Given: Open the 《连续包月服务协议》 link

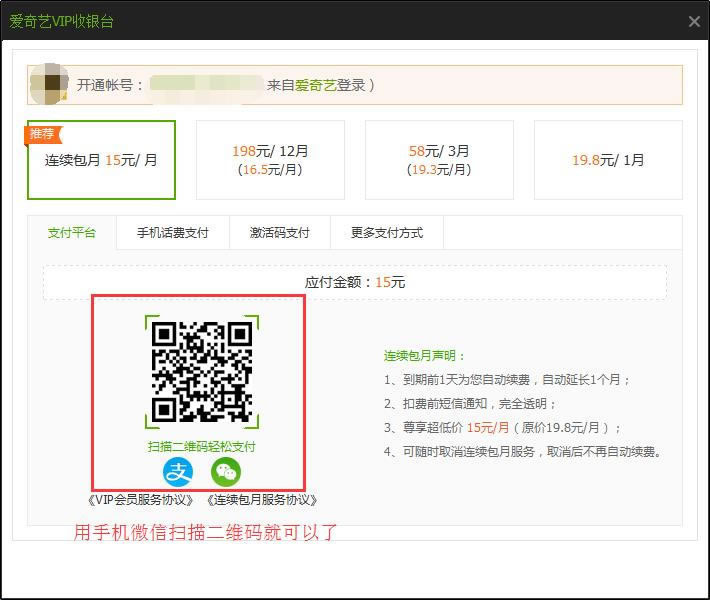Looking at the screenshot, I should point(262,500).
